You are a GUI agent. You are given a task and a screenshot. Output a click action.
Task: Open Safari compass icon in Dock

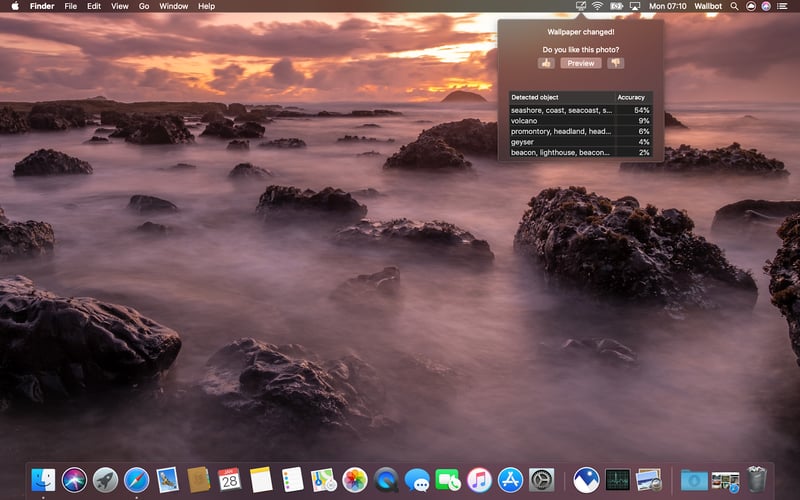click(137, 480)
